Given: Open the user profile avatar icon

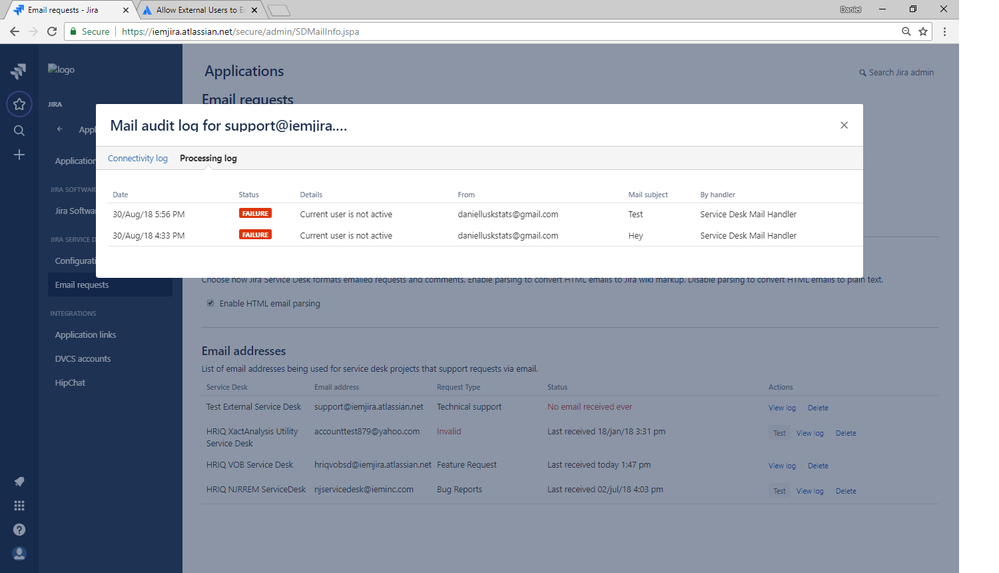Looking at the screenshot, I should [x=19, y=553].
